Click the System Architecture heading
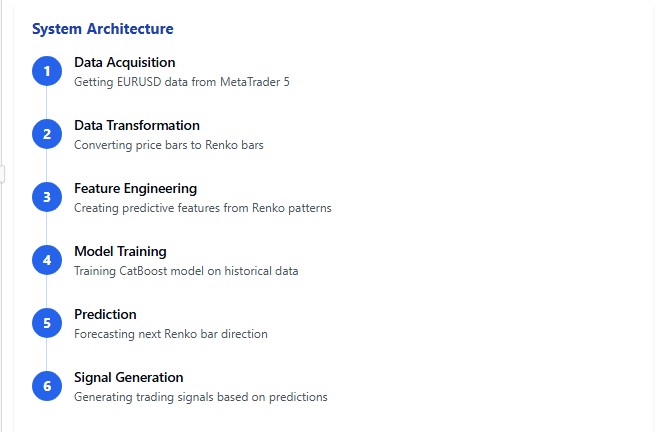Image resolution: width=656 pixels, height=432 pixels. (x=102, y=29)
